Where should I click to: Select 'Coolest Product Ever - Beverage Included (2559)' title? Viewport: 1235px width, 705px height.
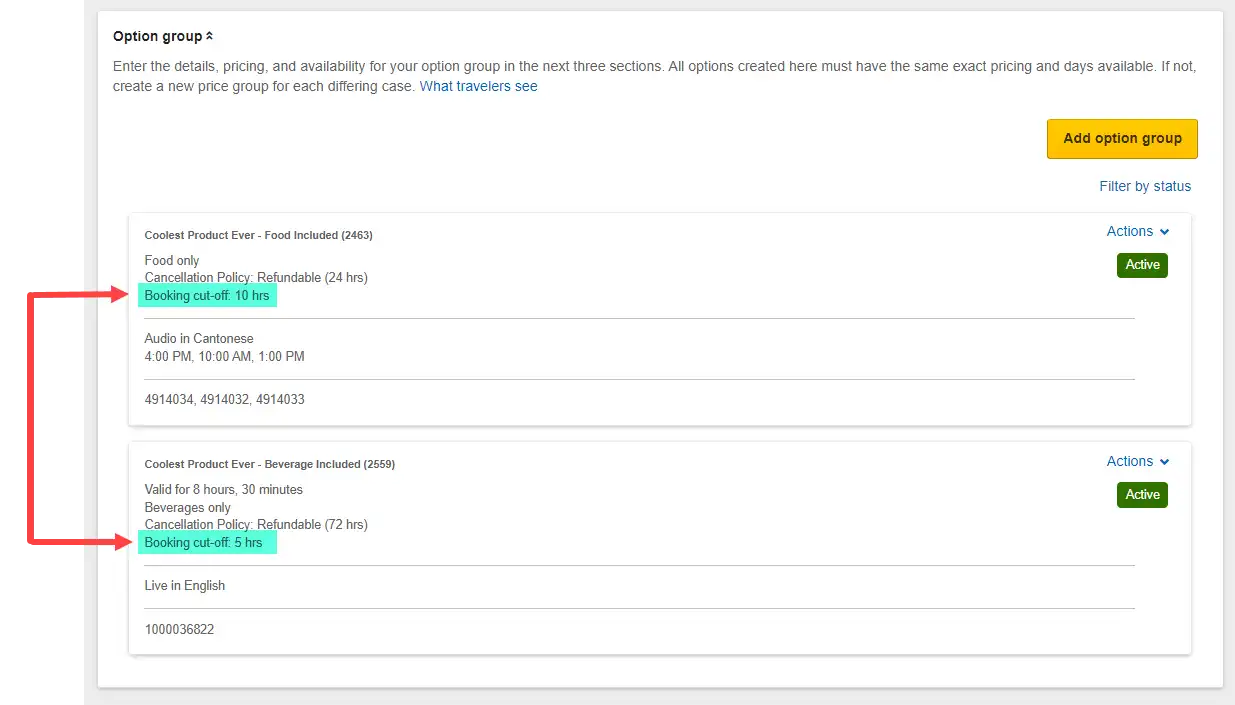(x=269, y=464)
